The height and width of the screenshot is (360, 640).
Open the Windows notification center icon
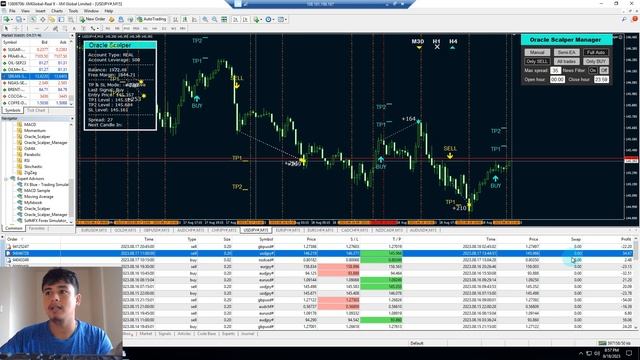click(x=629, y=353)
